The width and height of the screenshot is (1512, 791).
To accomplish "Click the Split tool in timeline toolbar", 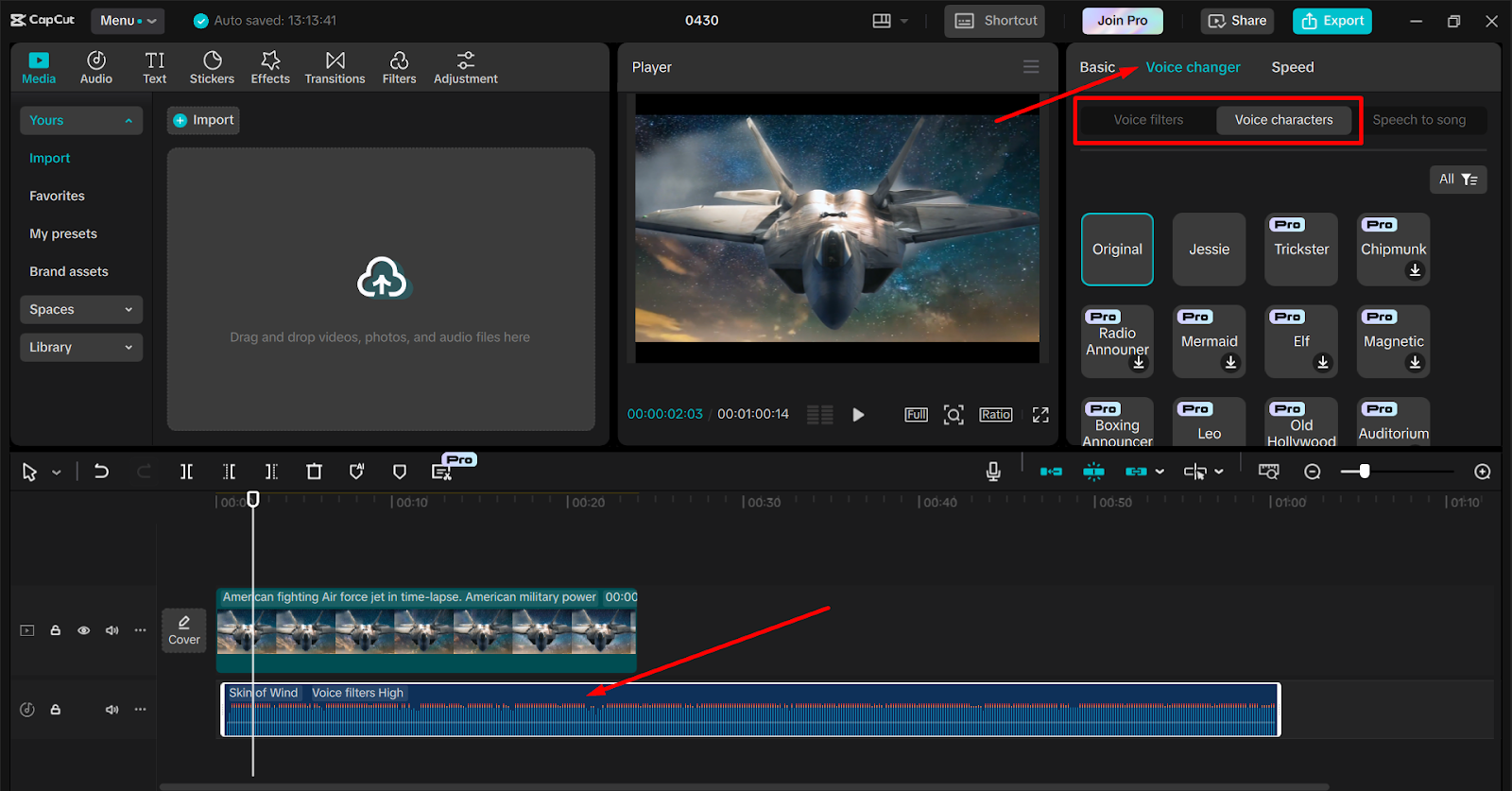I will pos(187,472).
